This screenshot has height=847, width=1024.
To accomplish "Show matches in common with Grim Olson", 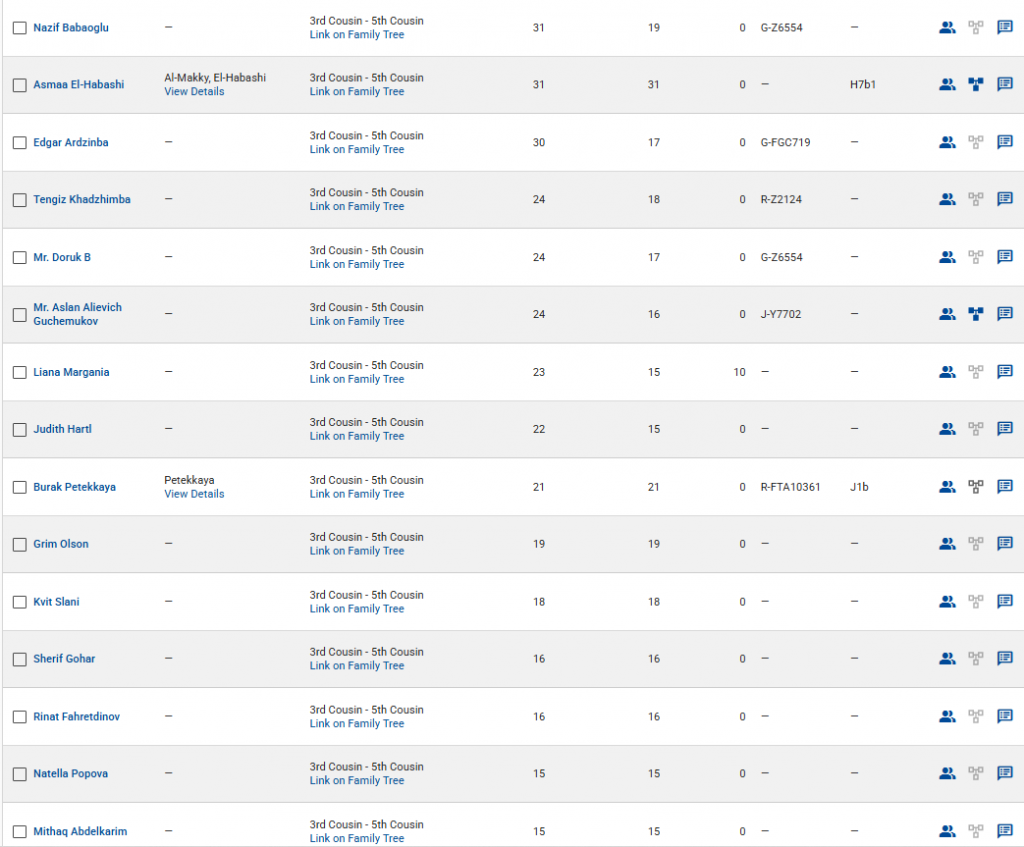I will [x=947, y=544].
